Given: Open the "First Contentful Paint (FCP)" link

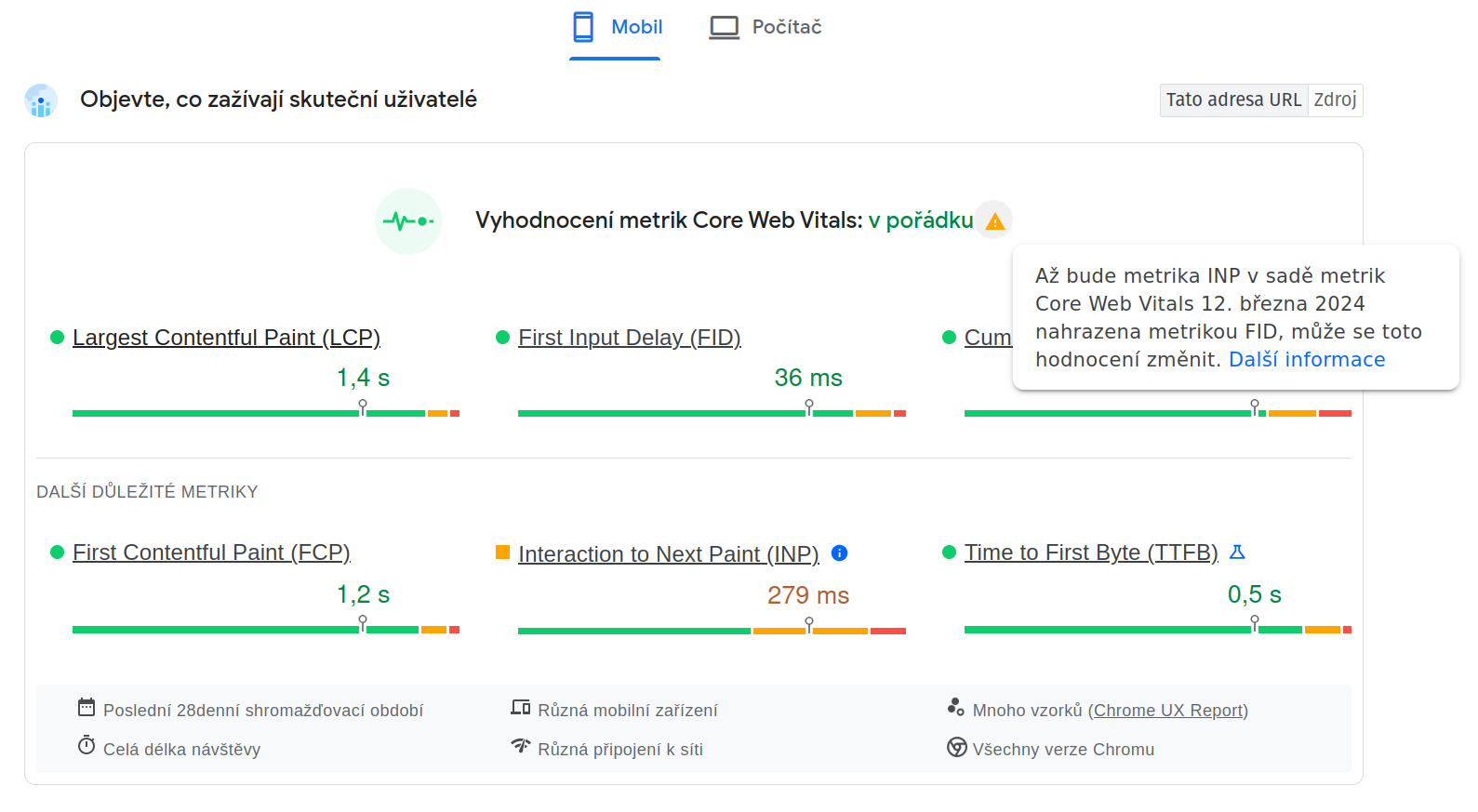Looking at the screenshot, I should (211, 552).
